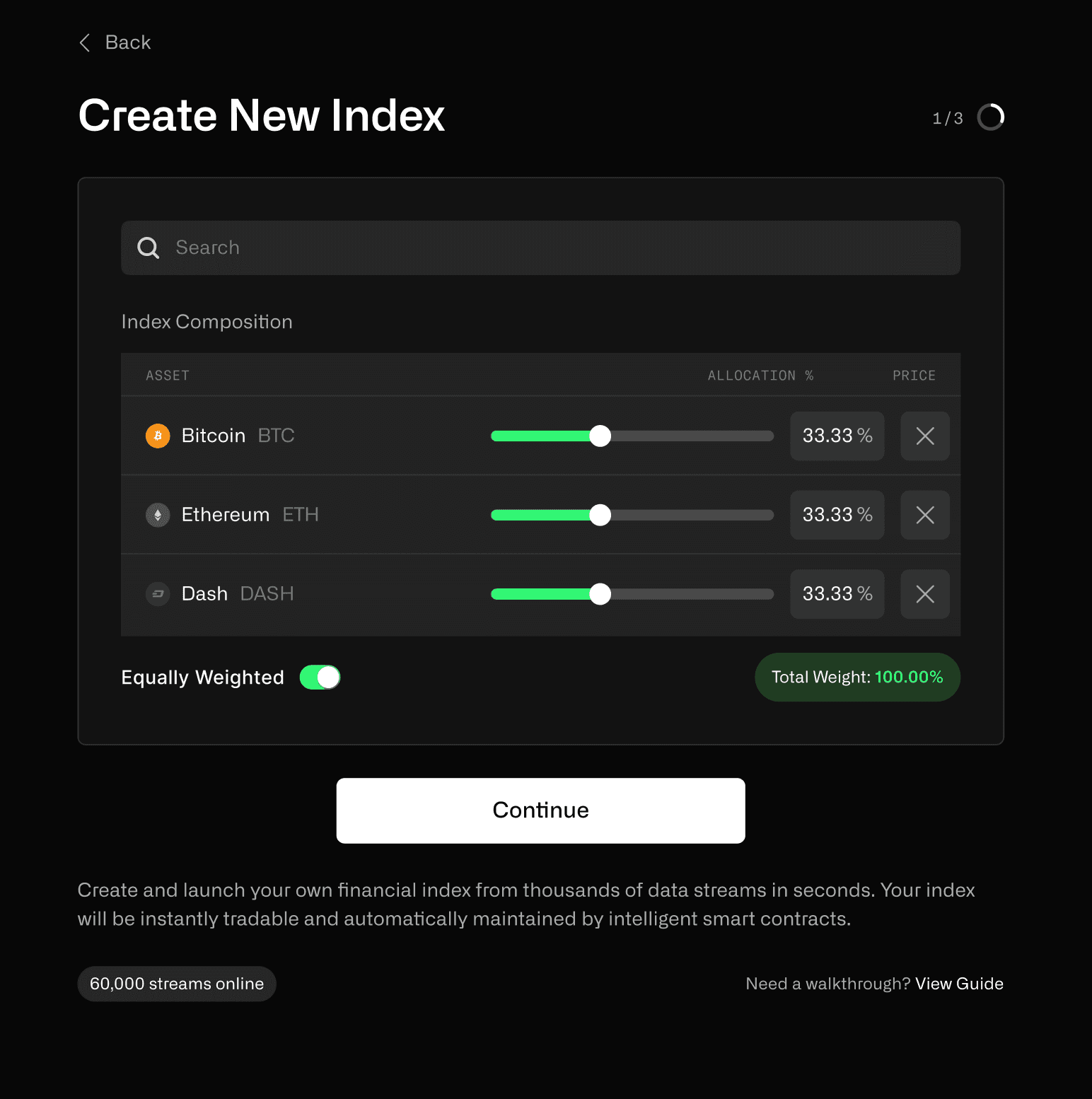Click into the Search input field
1092x1099 pixels.
point(540,248)
